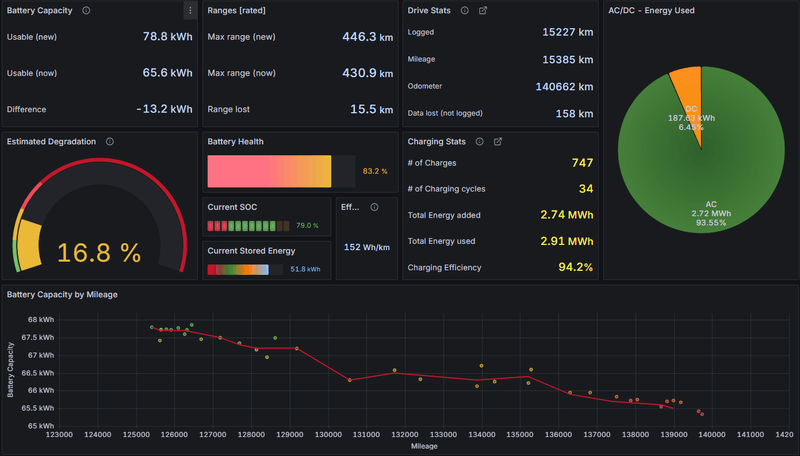
Task: Click the '# of Charging cycles' label
Action: tap(446, 189)
